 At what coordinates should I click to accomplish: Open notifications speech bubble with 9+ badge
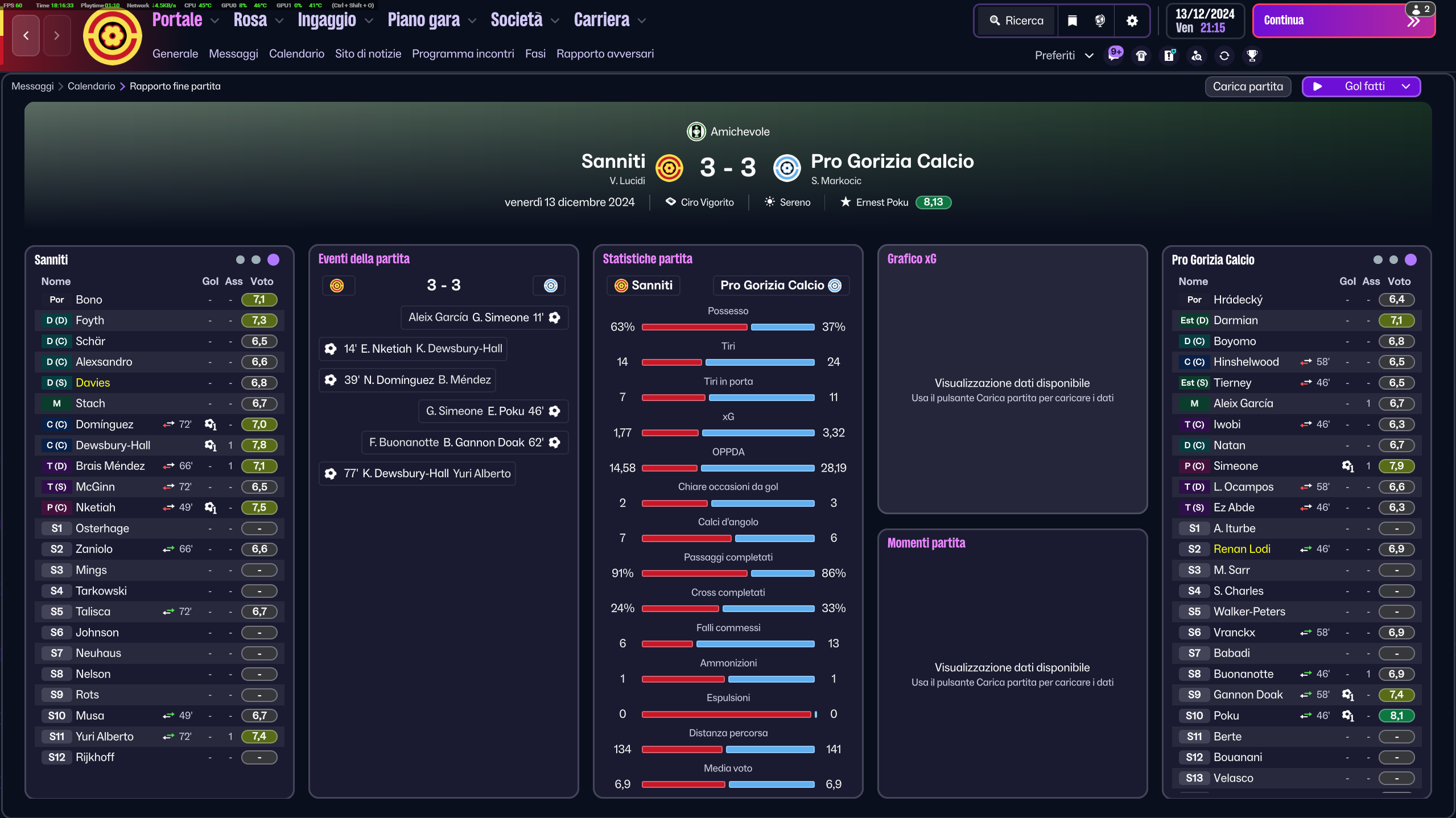point(1115,55)
